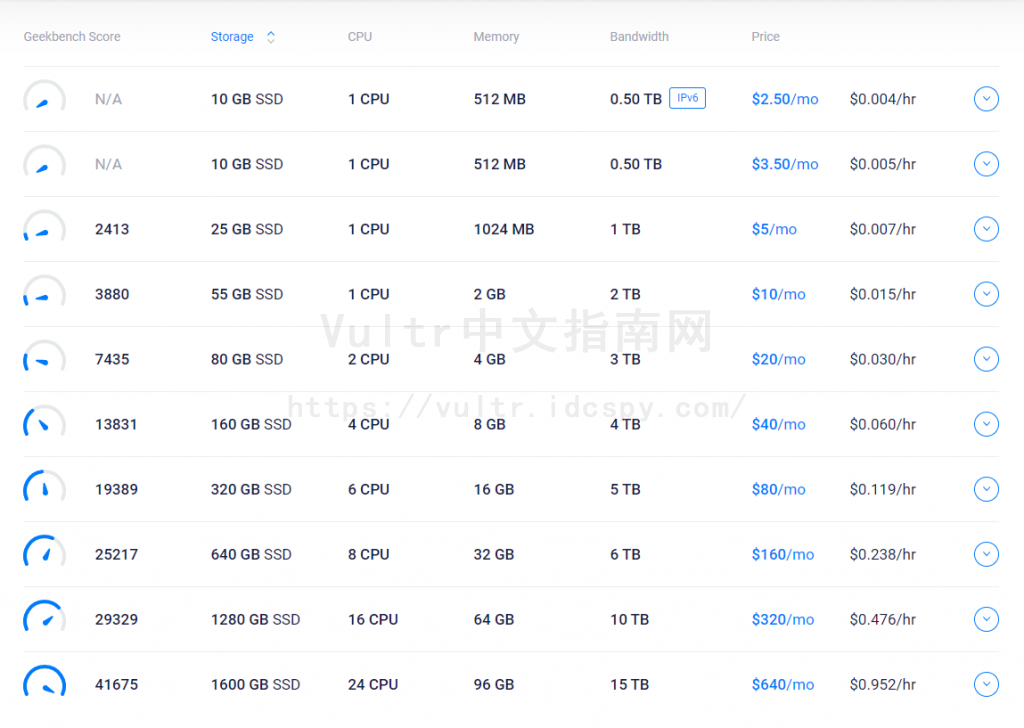Expand the $640/mo plan details

986,684
